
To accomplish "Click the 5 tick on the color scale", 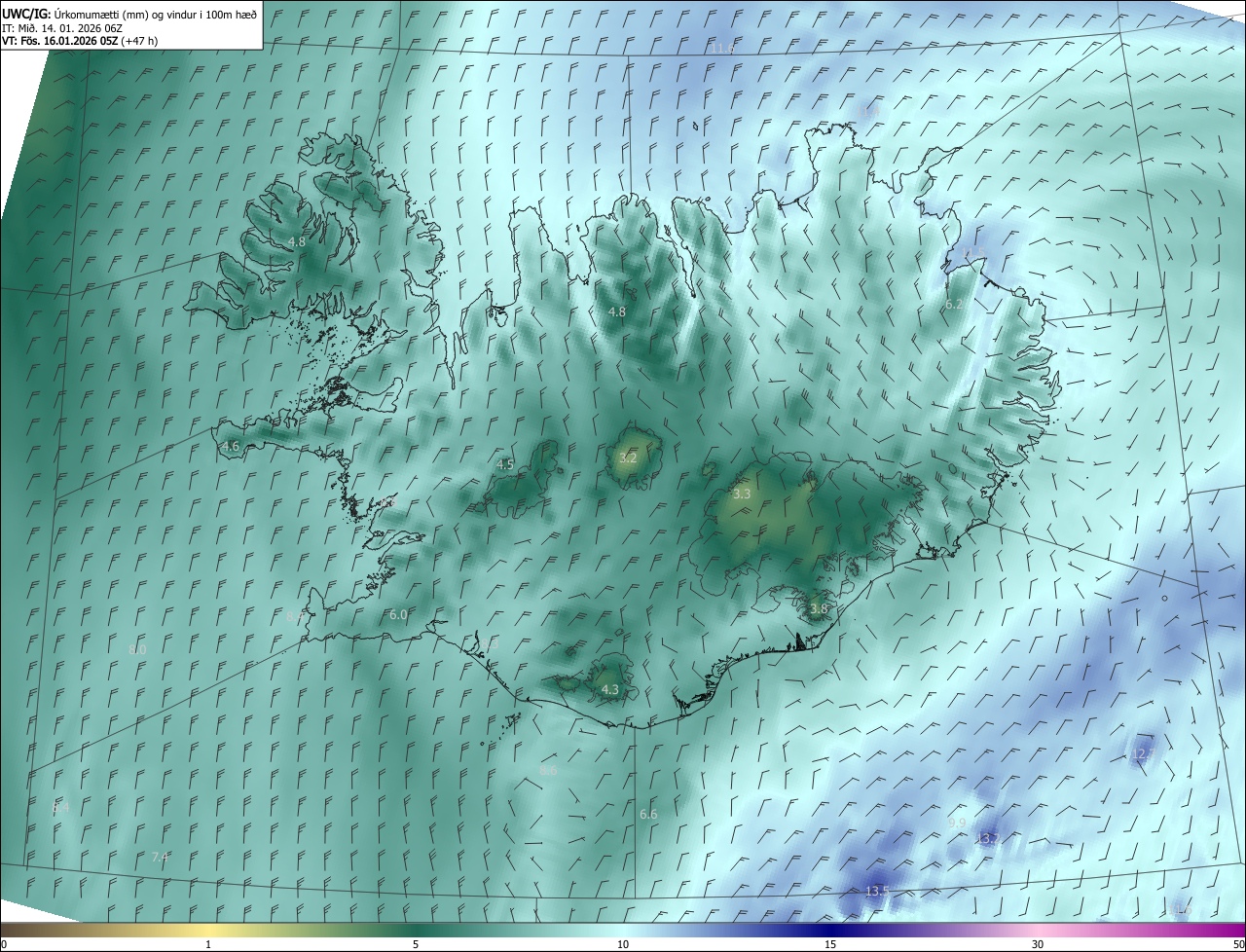I will pyautogui.click(x=416, y=944).
